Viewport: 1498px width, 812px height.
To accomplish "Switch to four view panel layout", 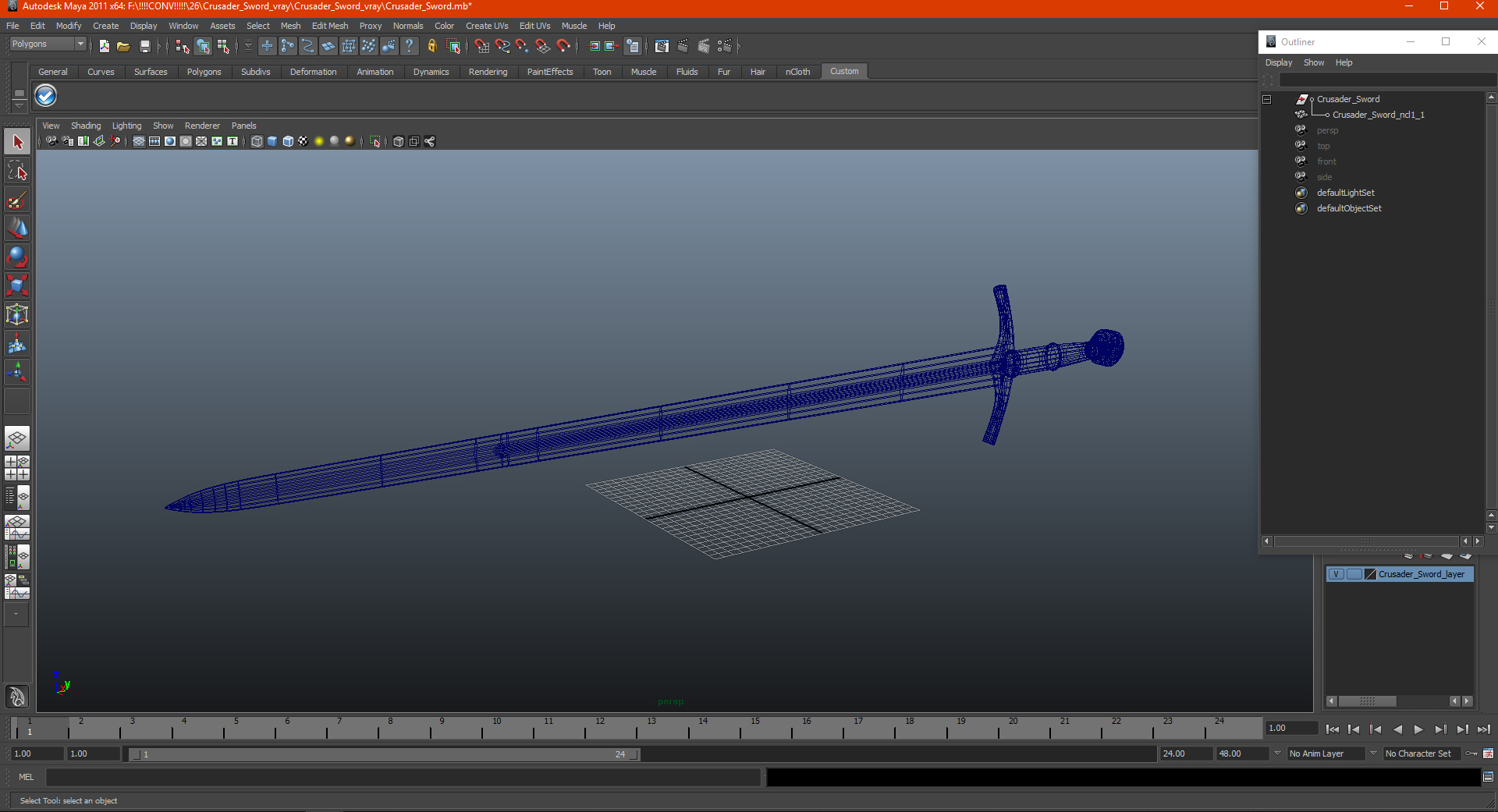I will coord(17,468).
